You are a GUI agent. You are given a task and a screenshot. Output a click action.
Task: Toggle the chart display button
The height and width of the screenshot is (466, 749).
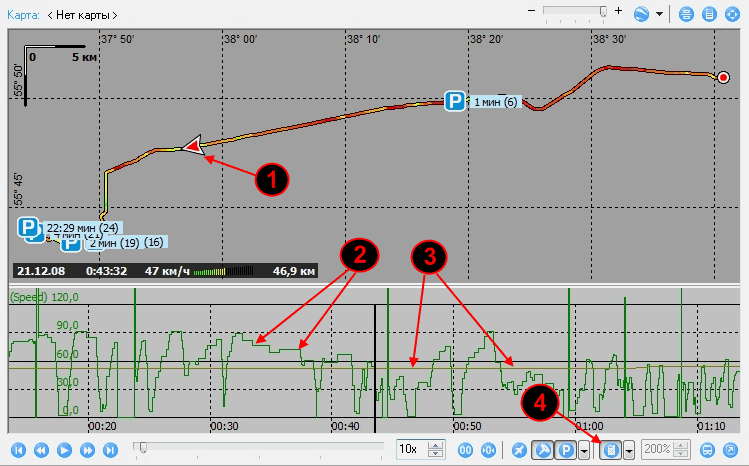609,450
